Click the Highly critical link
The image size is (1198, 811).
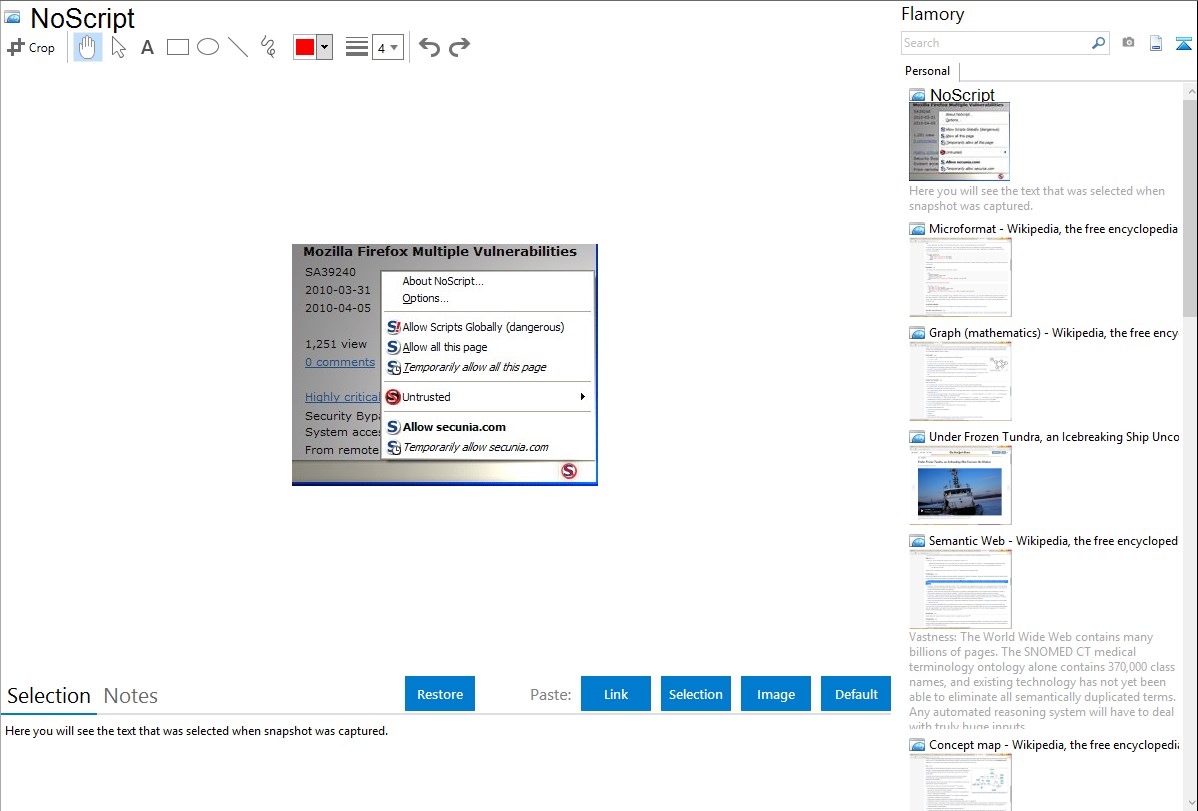(342, 397)
